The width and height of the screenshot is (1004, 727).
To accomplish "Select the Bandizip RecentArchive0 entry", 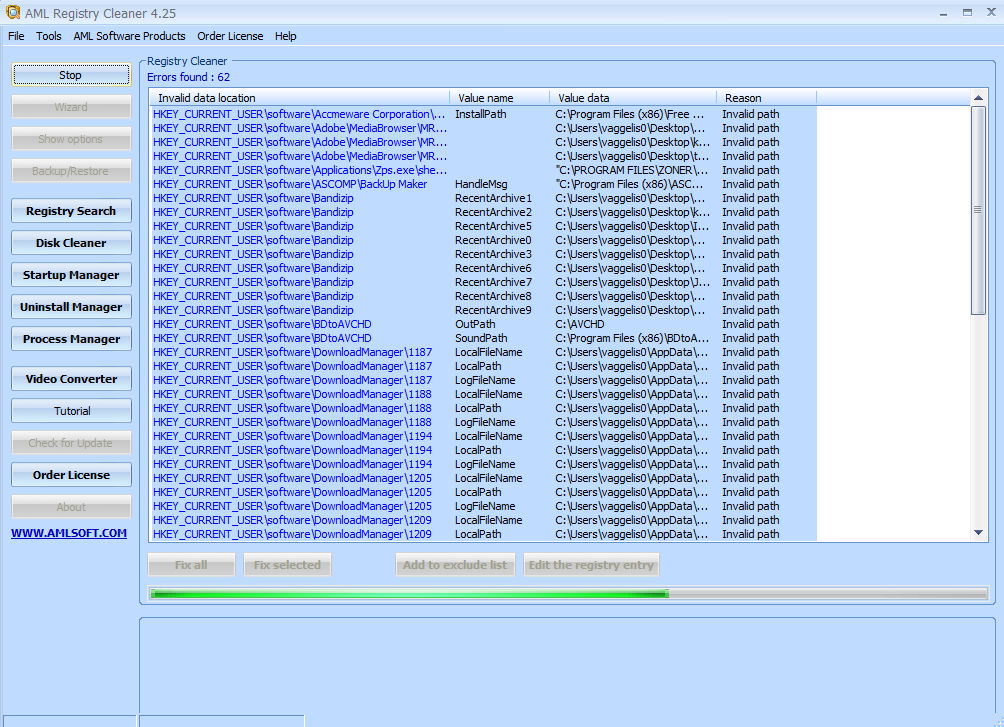I will (483, 240).
